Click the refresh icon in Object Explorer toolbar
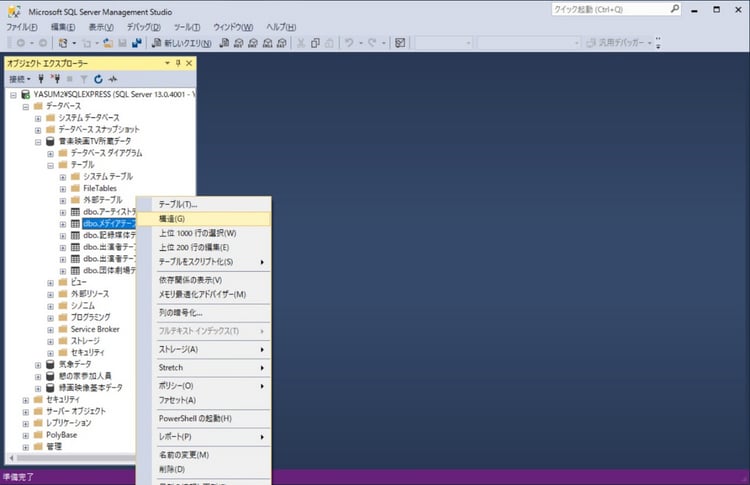Screen dimensions: 750x485 98,79
